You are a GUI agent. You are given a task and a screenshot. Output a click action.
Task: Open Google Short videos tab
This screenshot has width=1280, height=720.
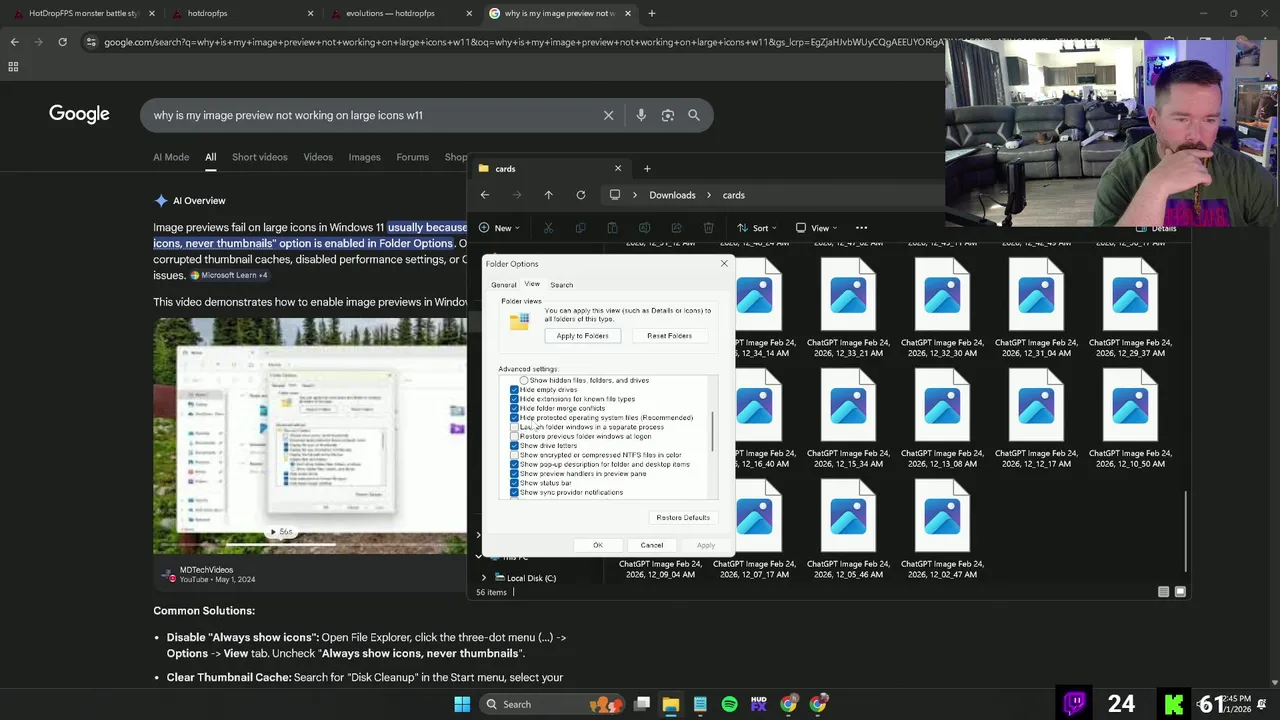click(x=260, y=157)
